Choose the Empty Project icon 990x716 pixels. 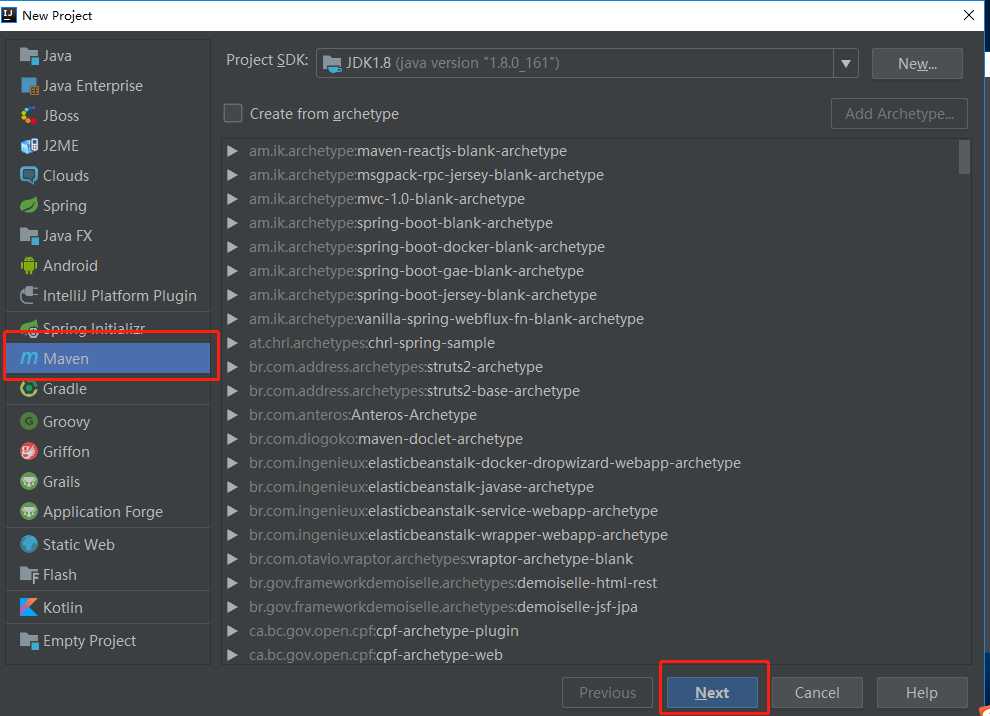click(29, 641)
